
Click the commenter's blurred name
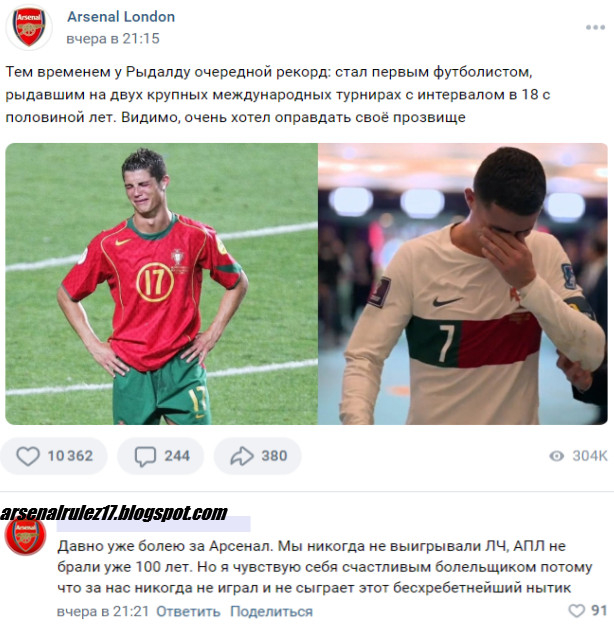153,524
